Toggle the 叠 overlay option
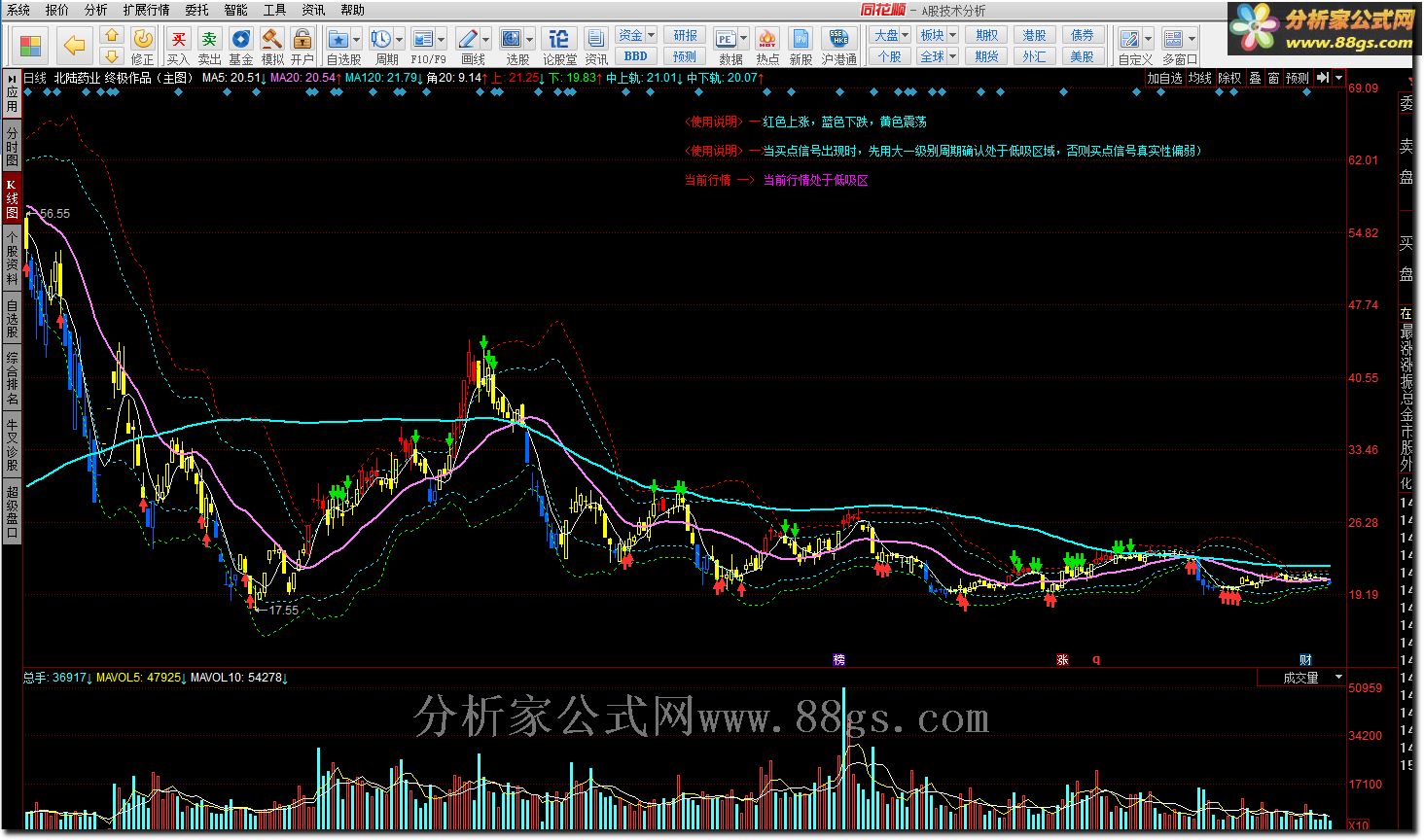The image size is (1424, 840). 1255,78
